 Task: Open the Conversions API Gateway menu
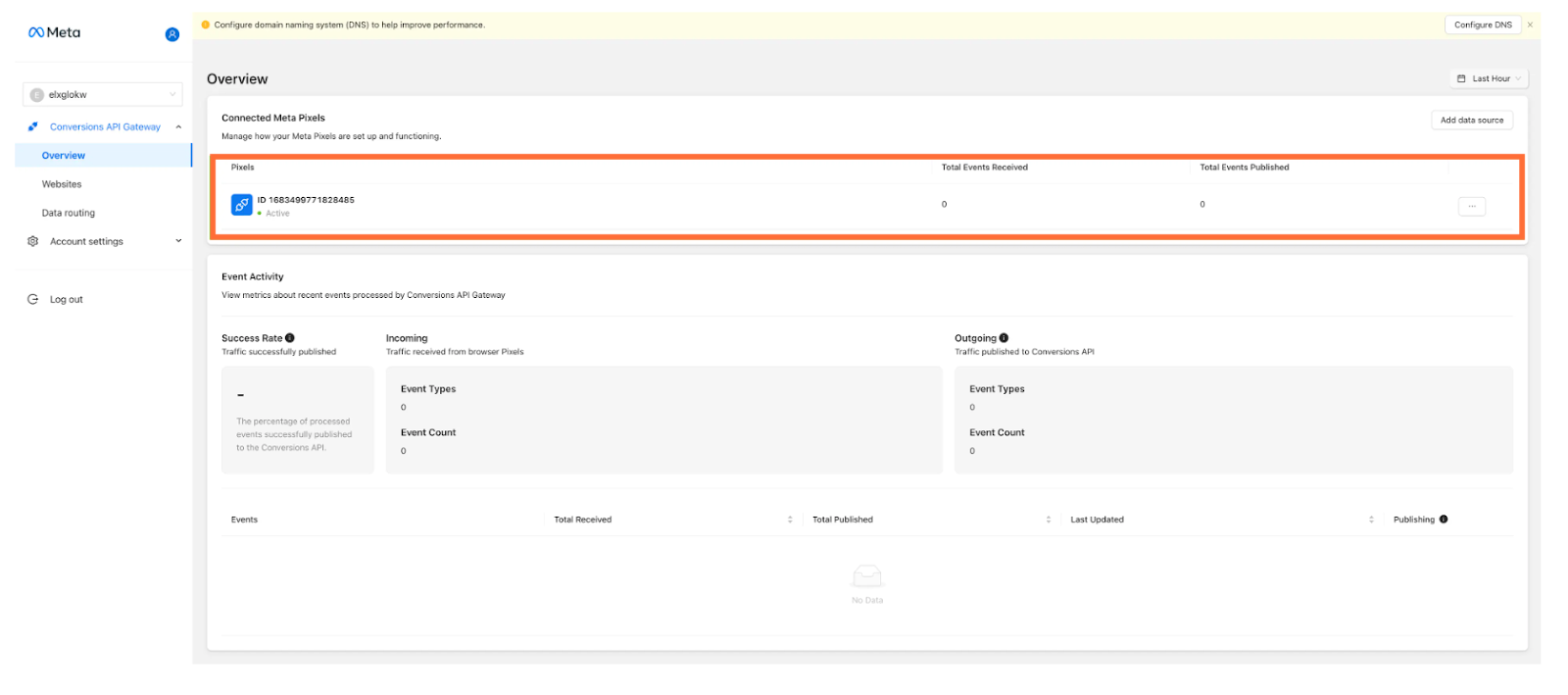pos(105,126)
